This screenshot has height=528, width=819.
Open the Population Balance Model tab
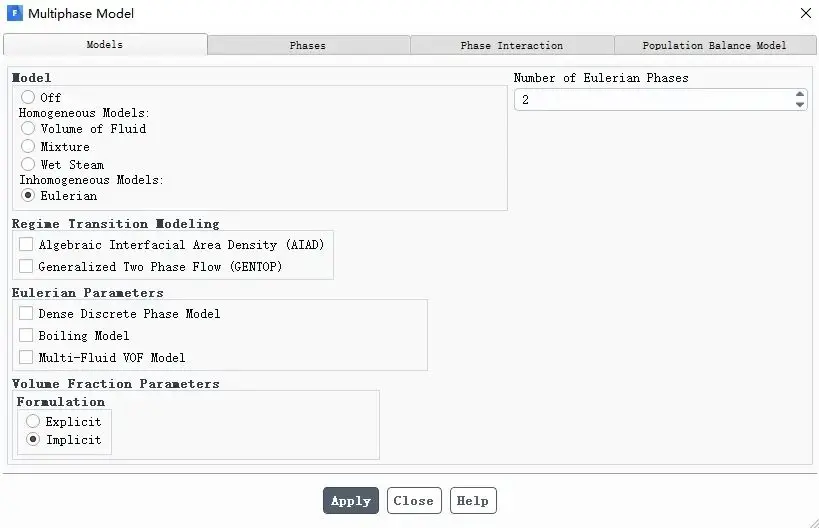[715, 45]
